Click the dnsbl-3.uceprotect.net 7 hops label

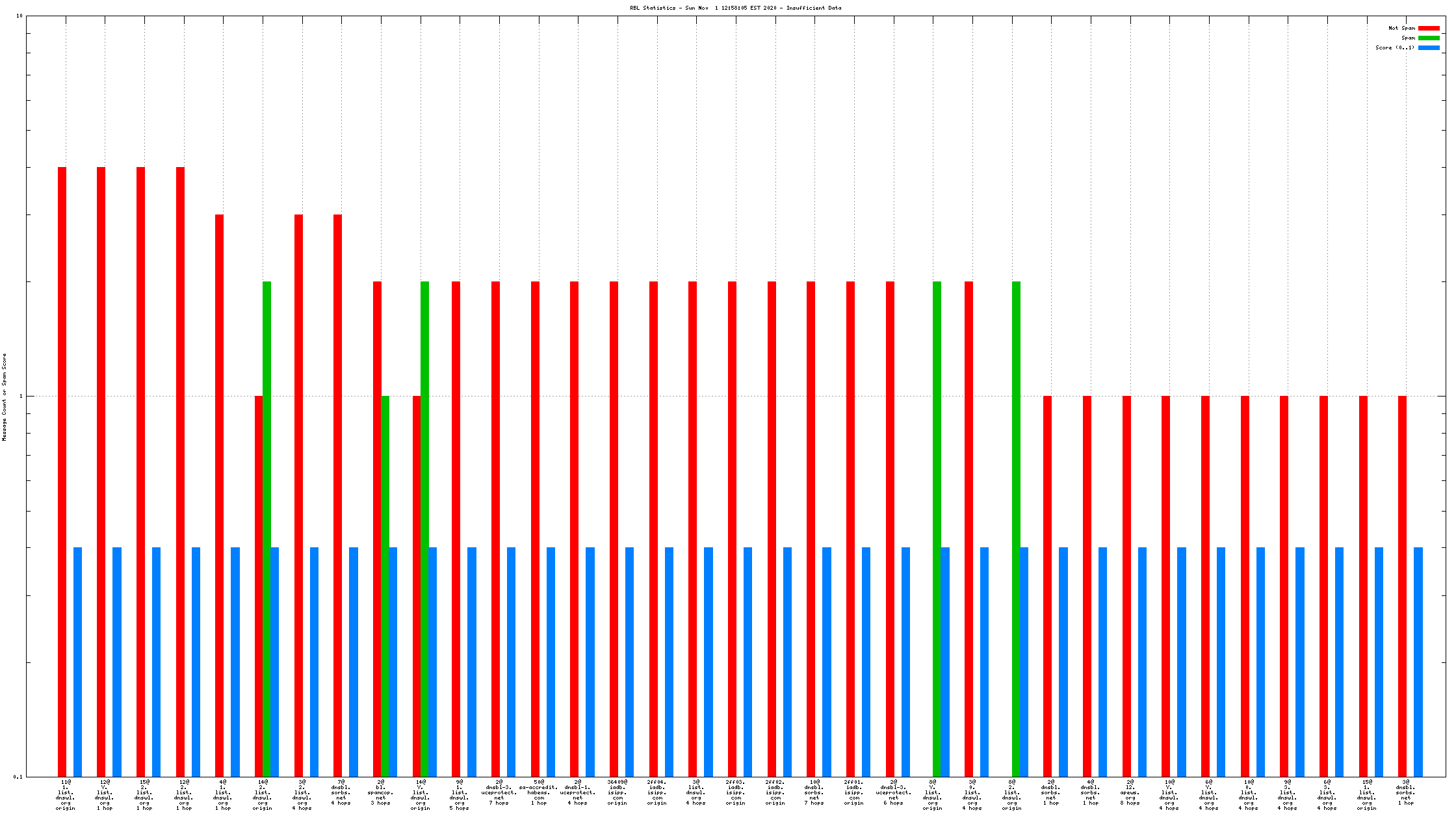[499, 792]
